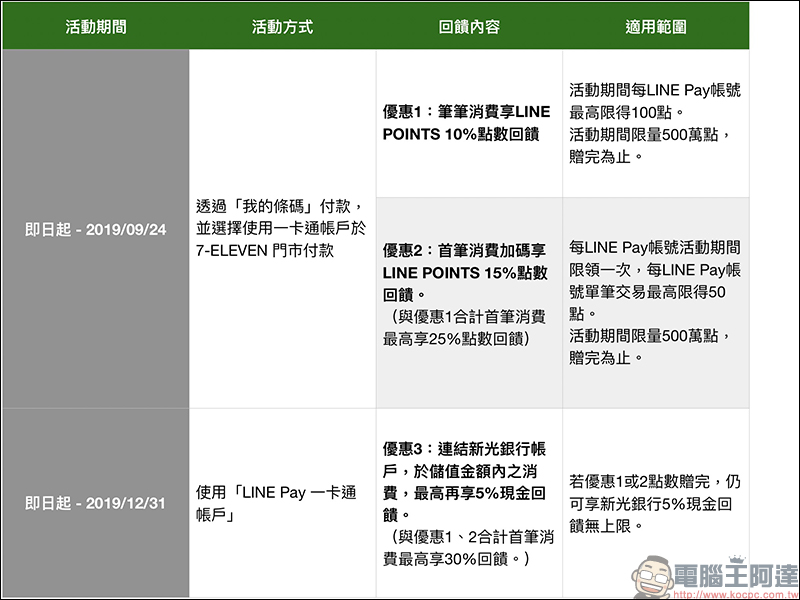This screenshot has height=600, width=800.
Task: Click the 最高享25%點數回饋 parenthetical note
Action: pos(466,328)
